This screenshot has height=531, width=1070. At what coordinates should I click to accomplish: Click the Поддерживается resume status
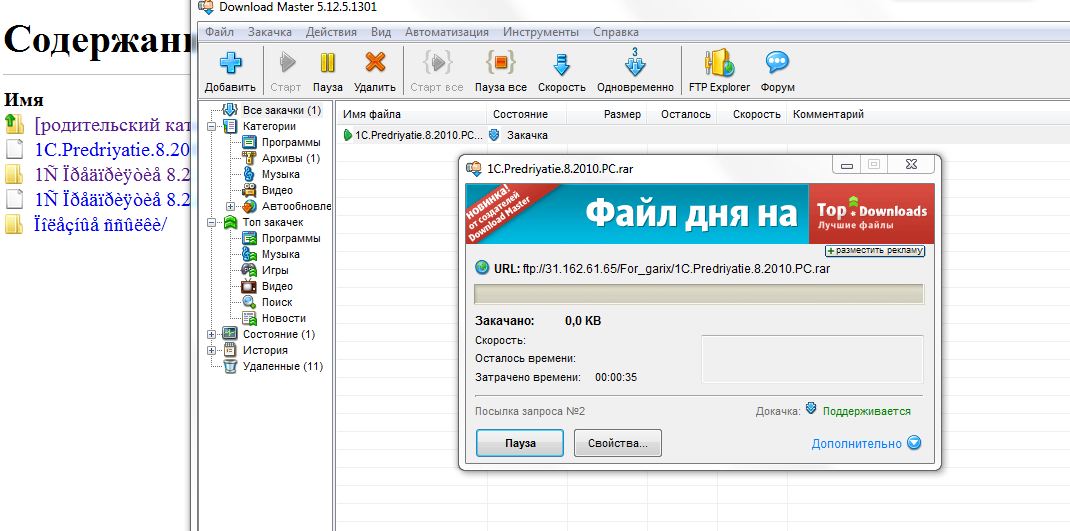(x=867, y=411)
